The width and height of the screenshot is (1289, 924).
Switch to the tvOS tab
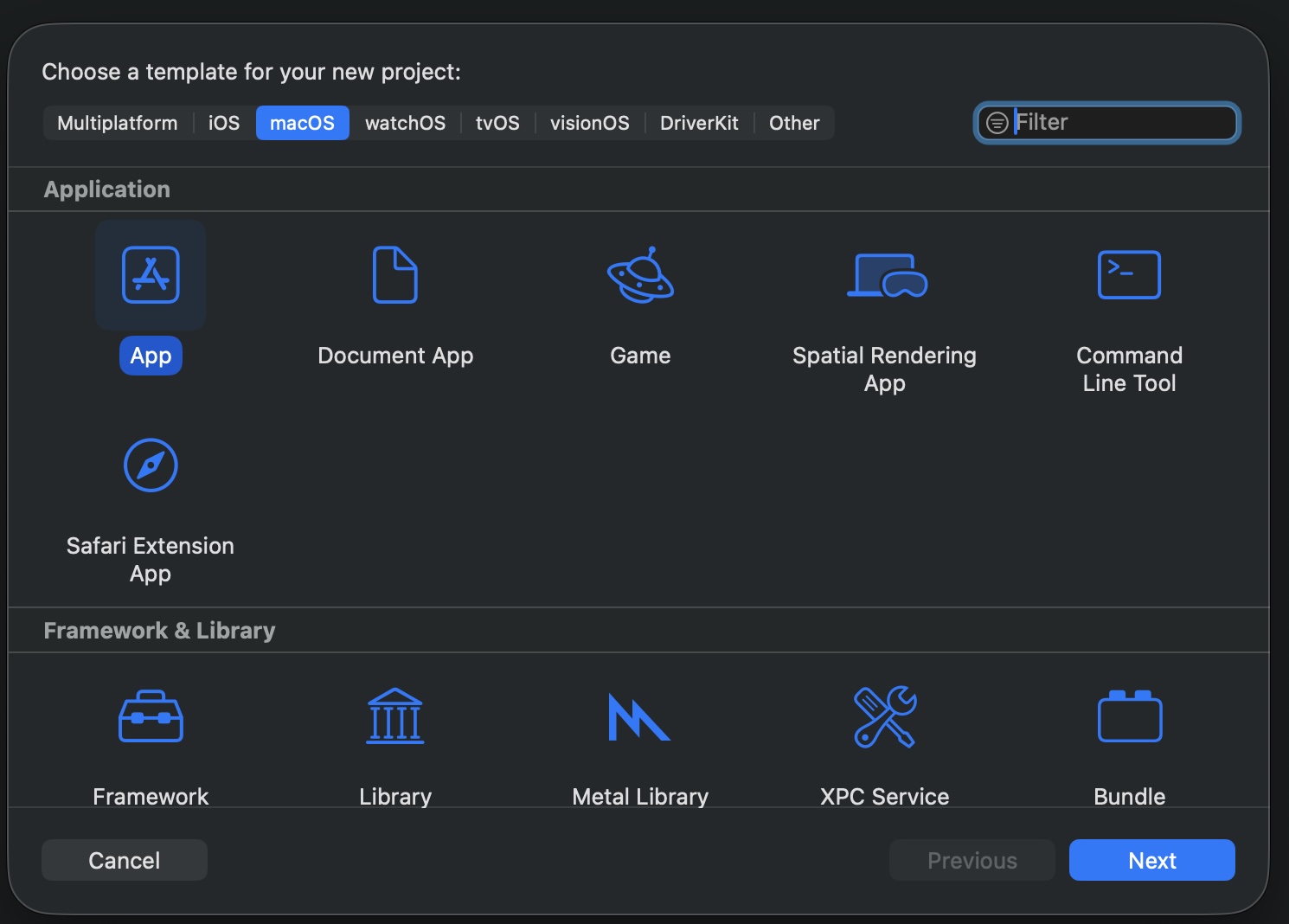coord(497,123)
